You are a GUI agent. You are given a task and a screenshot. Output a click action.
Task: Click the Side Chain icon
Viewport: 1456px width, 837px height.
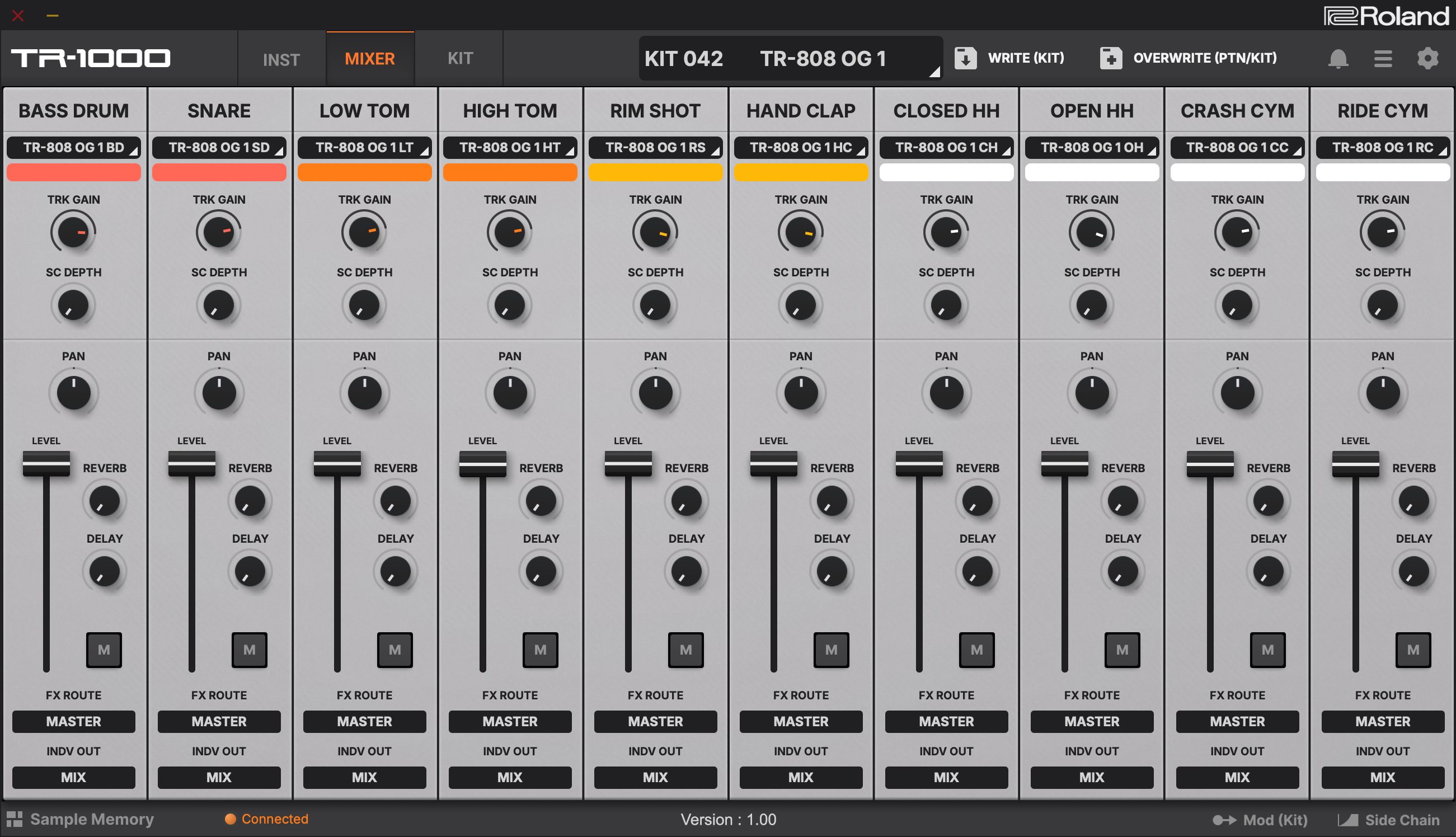1347,820
